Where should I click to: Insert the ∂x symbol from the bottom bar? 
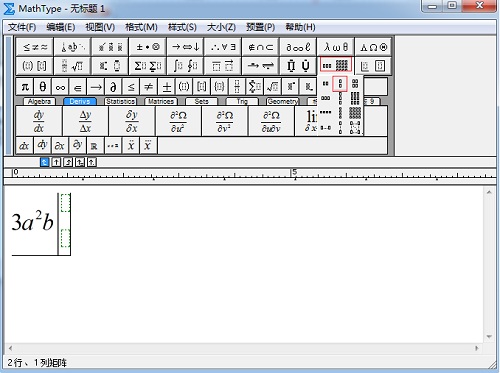[x=60, y=146]
